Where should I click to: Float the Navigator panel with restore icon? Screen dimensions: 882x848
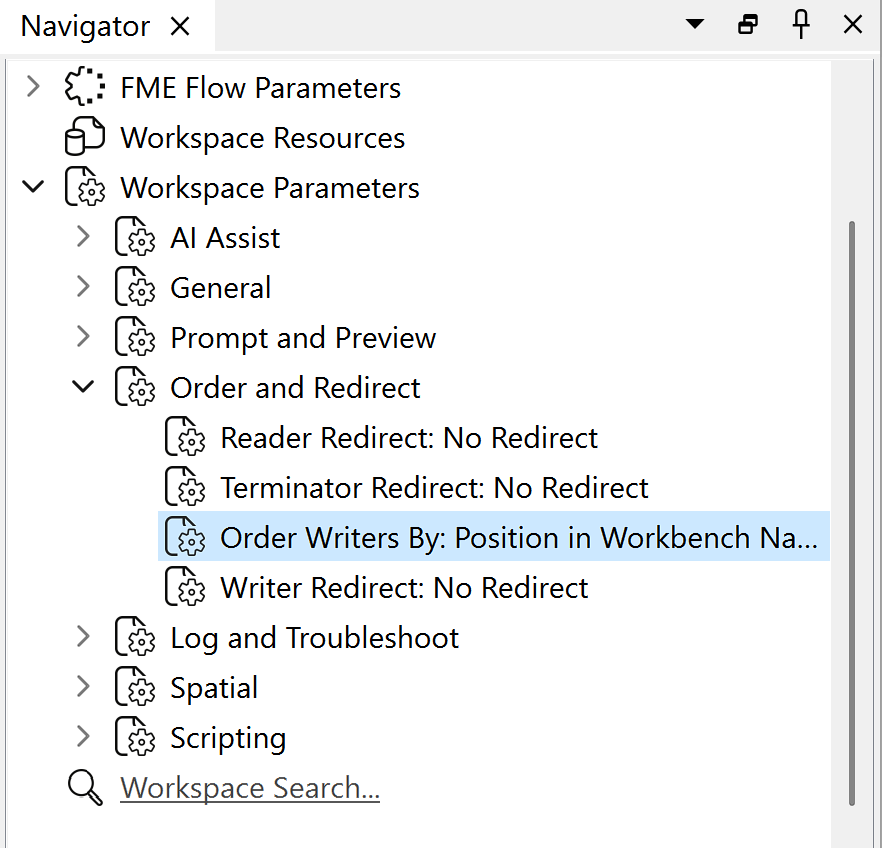pos(748,24)
